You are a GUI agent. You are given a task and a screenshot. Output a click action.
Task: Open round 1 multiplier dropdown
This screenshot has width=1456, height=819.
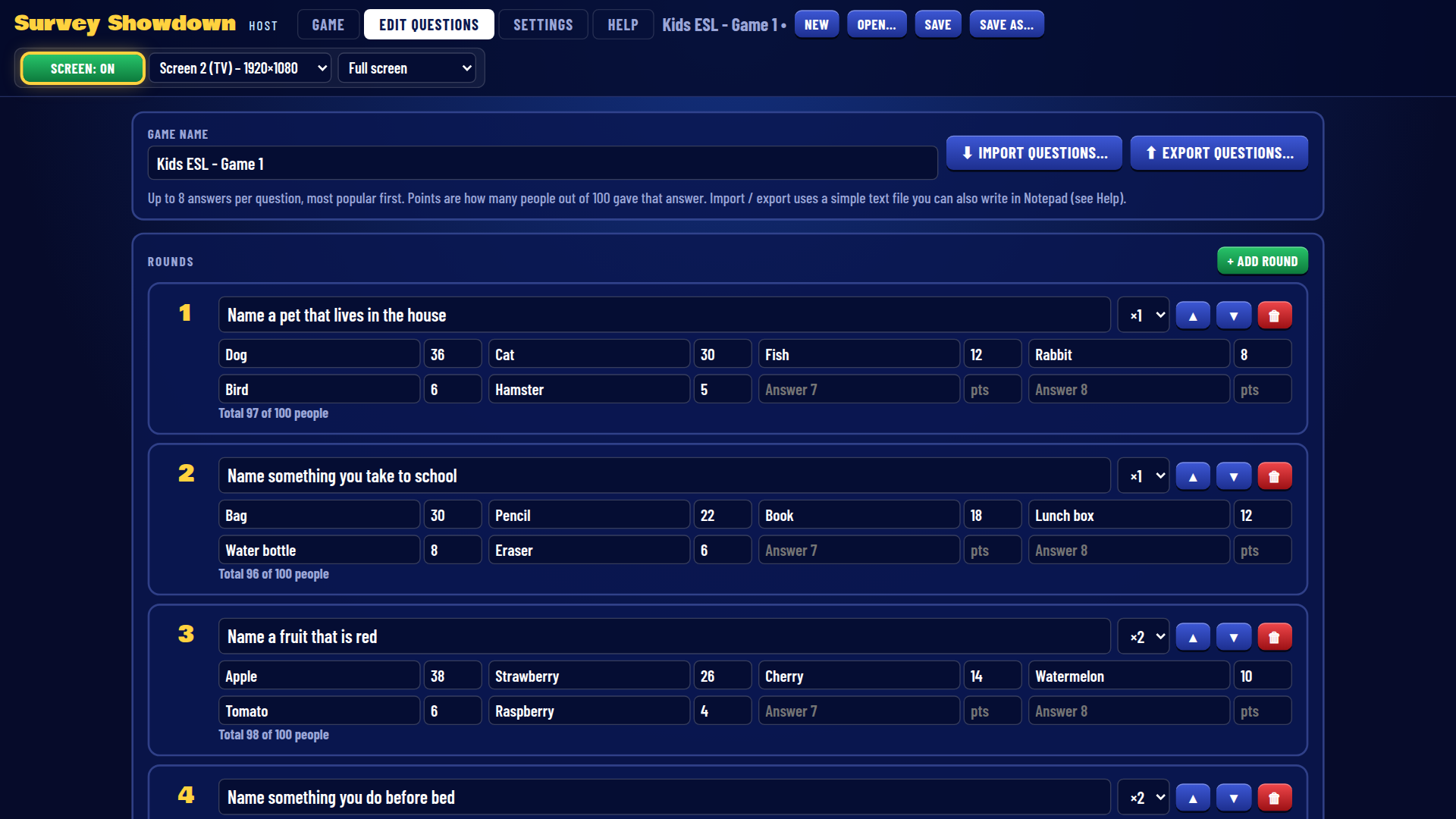tap(1144, 315)
